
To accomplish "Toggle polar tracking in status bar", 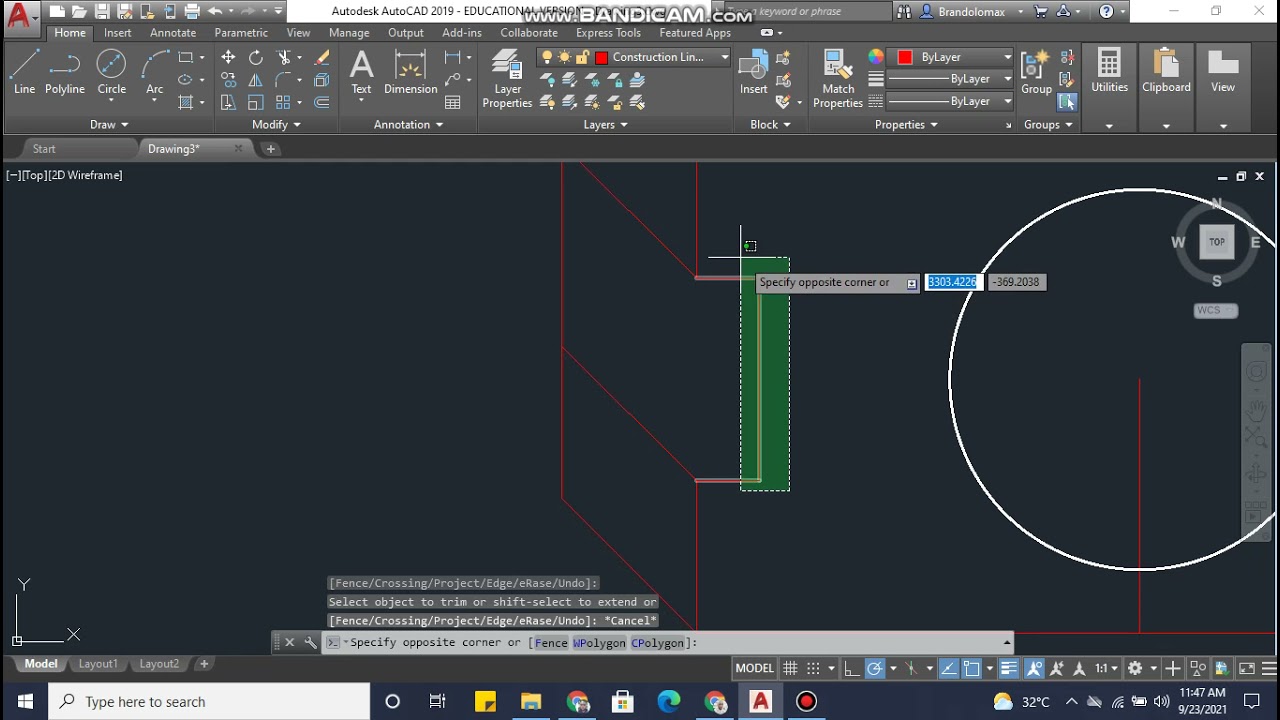I will [875, 668].
